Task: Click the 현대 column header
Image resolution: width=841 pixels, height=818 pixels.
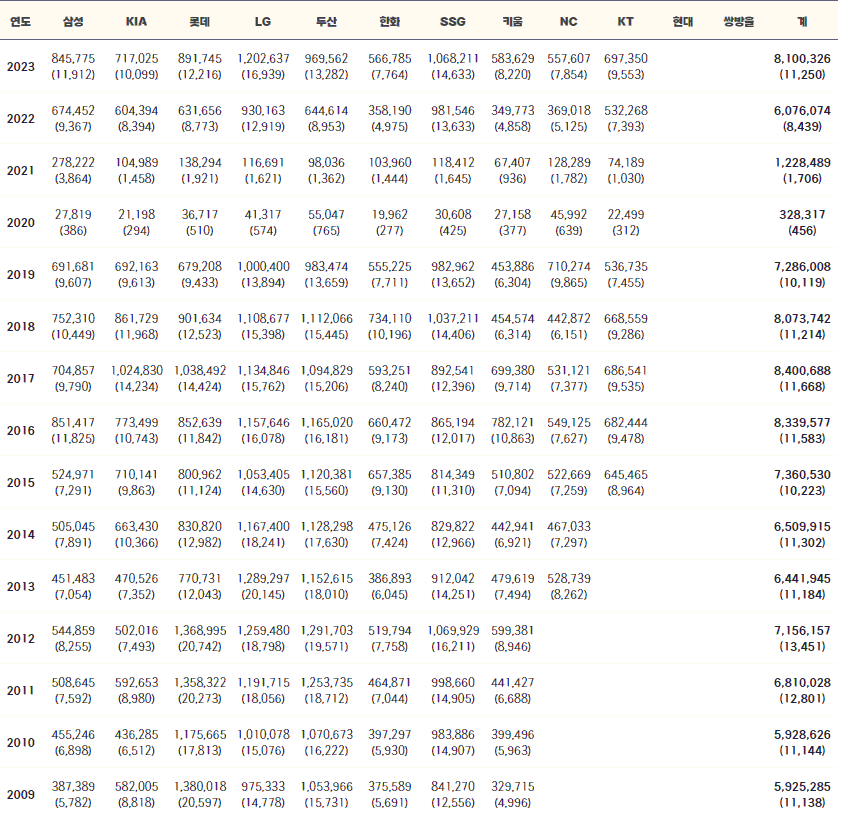Action: click(x=683, y=21)
